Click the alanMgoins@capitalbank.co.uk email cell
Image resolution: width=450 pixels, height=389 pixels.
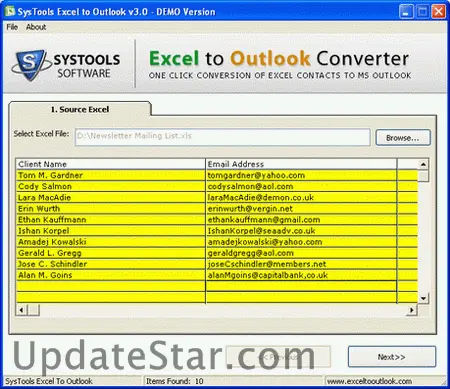tap(301, 275)
